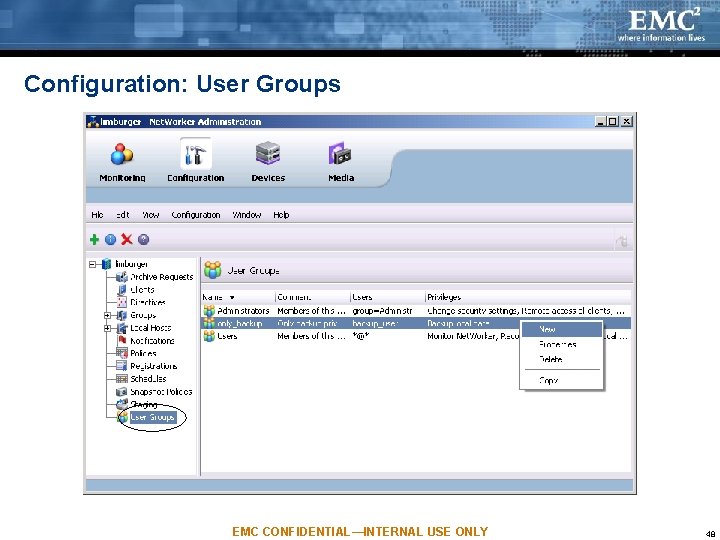This screenshot has height=540, width=720.
Task: Select Notifications label in the tree
Action: coord(152,341)
